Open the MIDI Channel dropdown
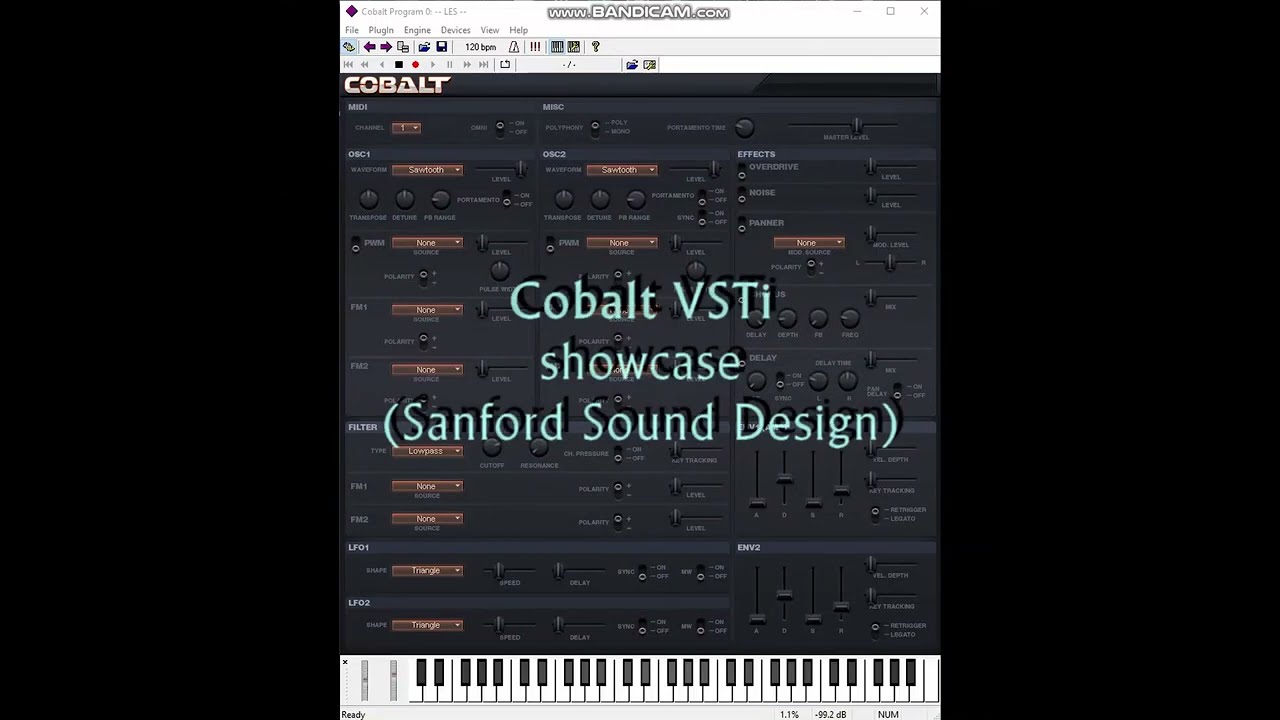This screenshot has width=1280, height=720. point(406,128)
